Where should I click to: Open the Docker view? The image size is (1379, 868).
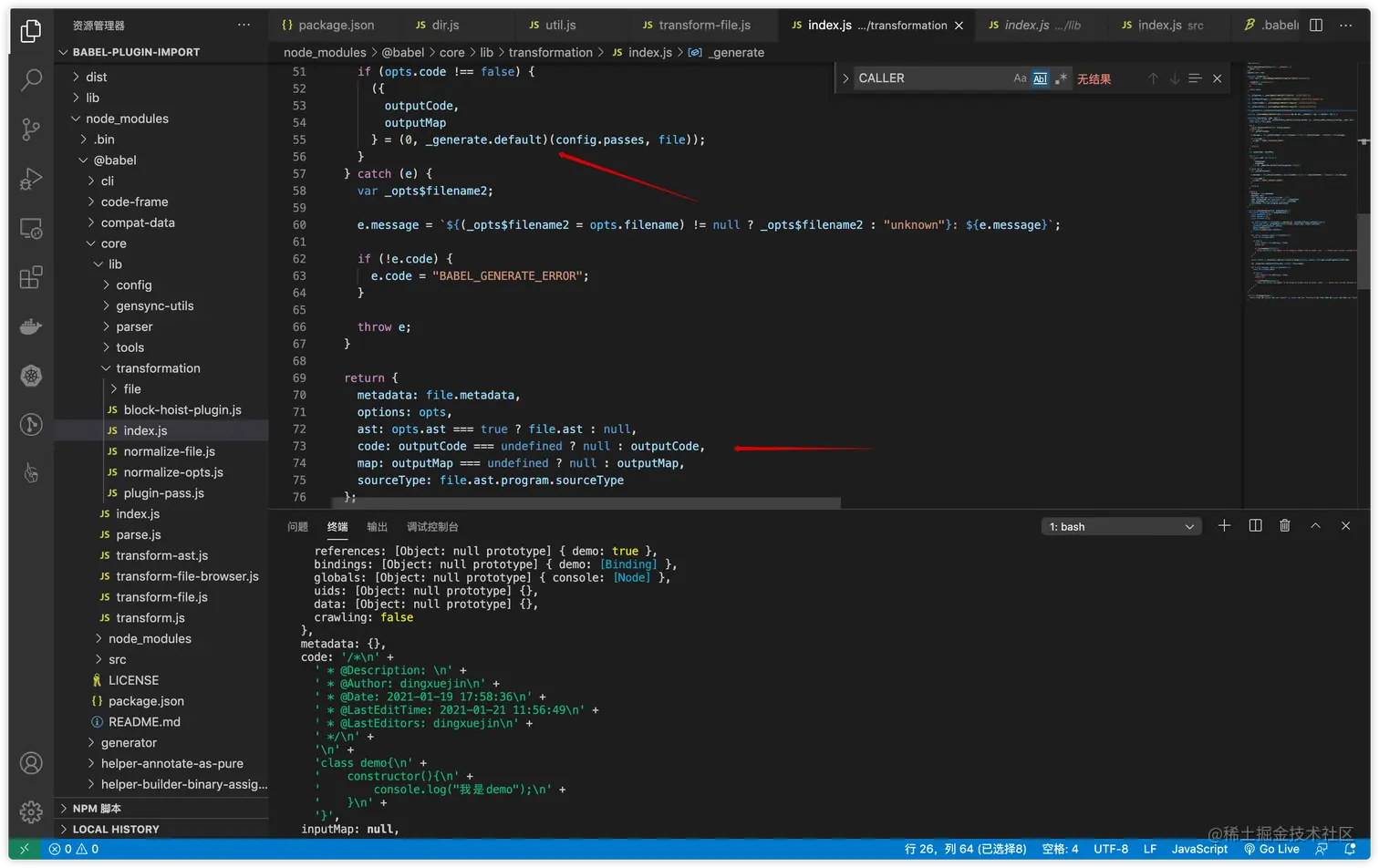(x=31, y=326)
